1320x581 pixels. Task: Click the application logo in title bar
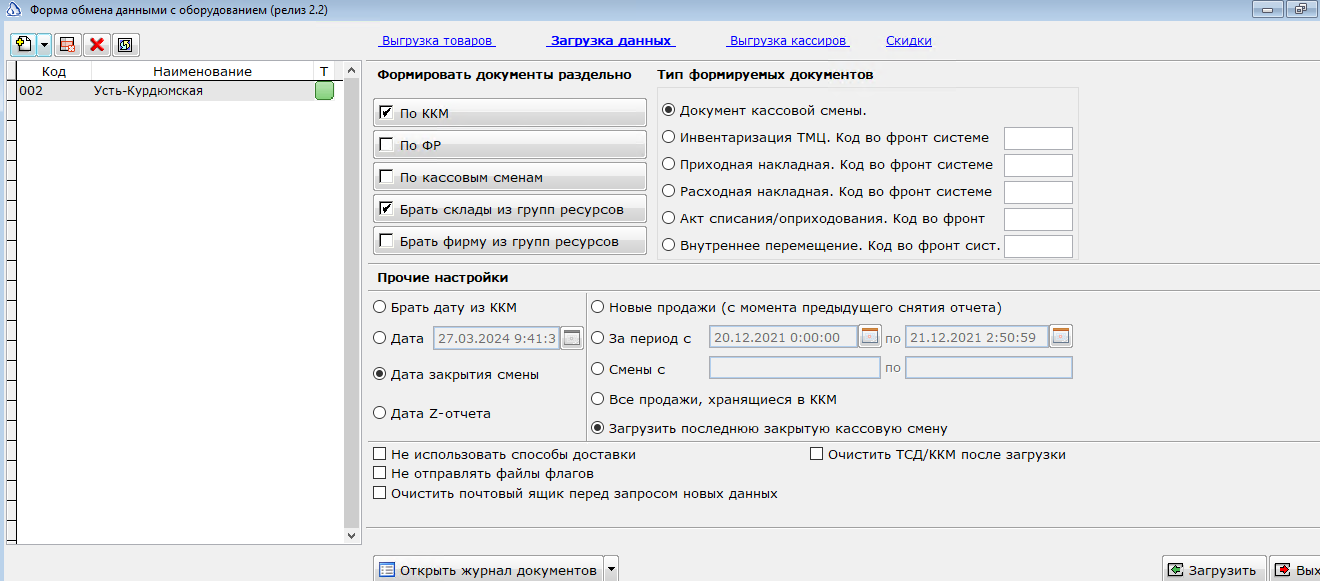[12, 9]
